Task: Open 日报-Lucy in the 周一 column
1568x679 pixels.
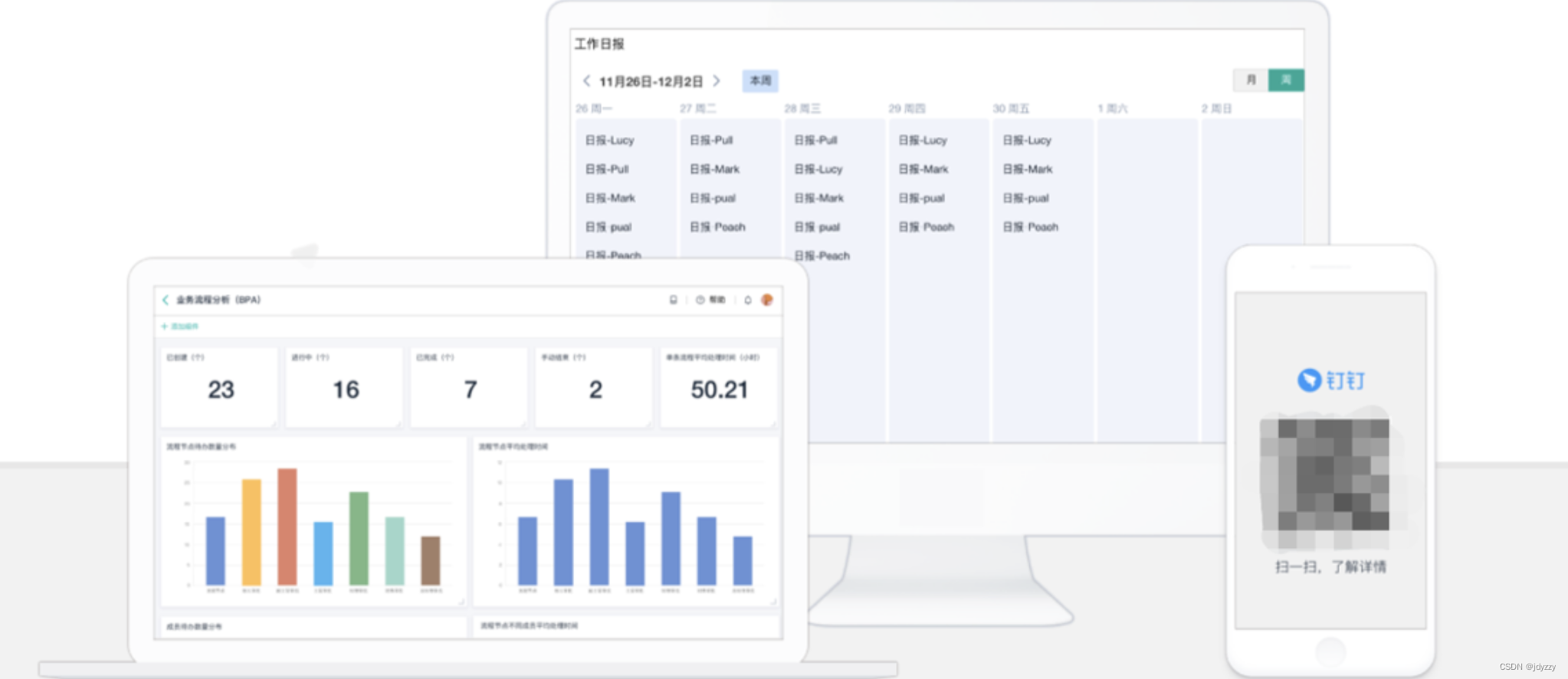Action: click(610, 140)
